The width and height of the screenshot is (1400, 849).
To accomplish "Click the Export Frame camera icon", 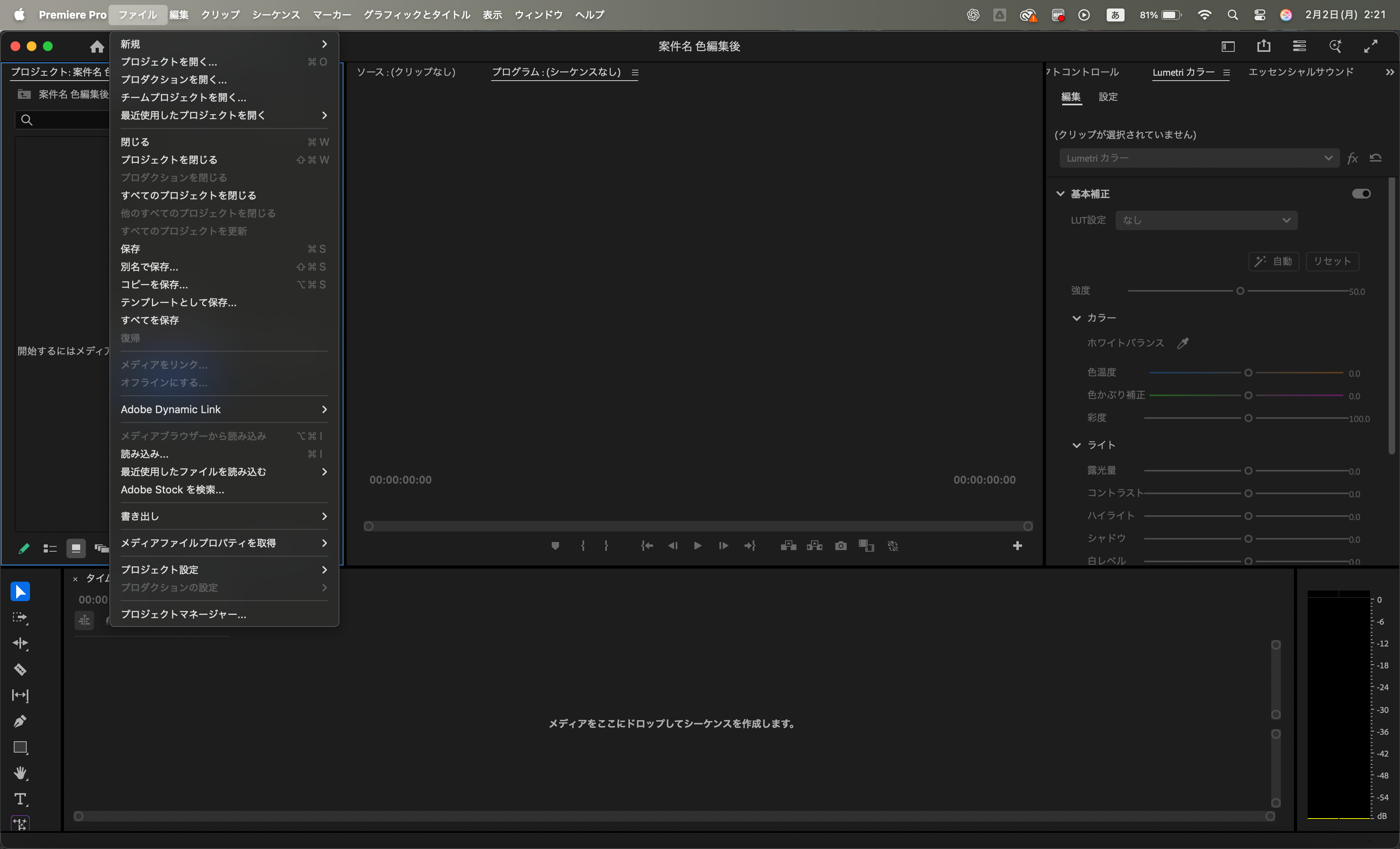I will (x=840, y=546).
